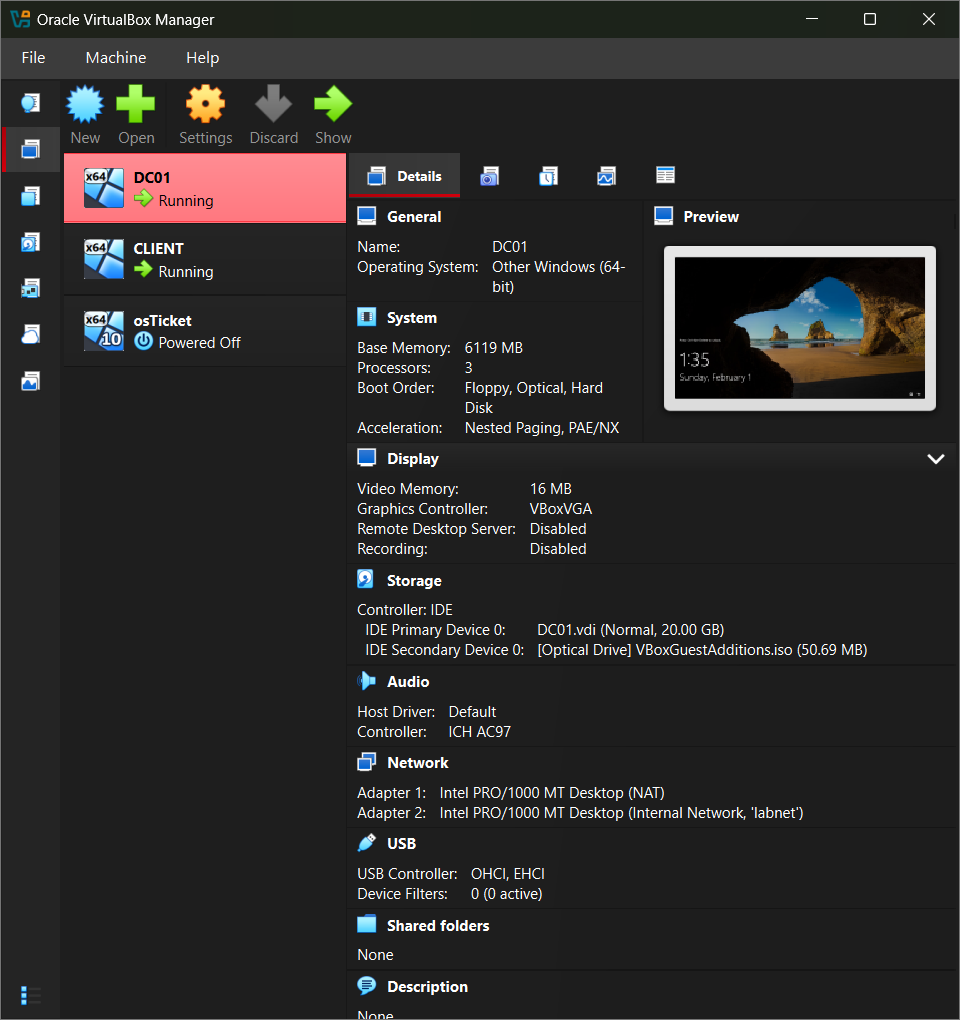This screenshot has width=960, height=1020.
Task: Open the Resources monitor sidebar tool
Action: pyautogui.click(x=31, y=381)
